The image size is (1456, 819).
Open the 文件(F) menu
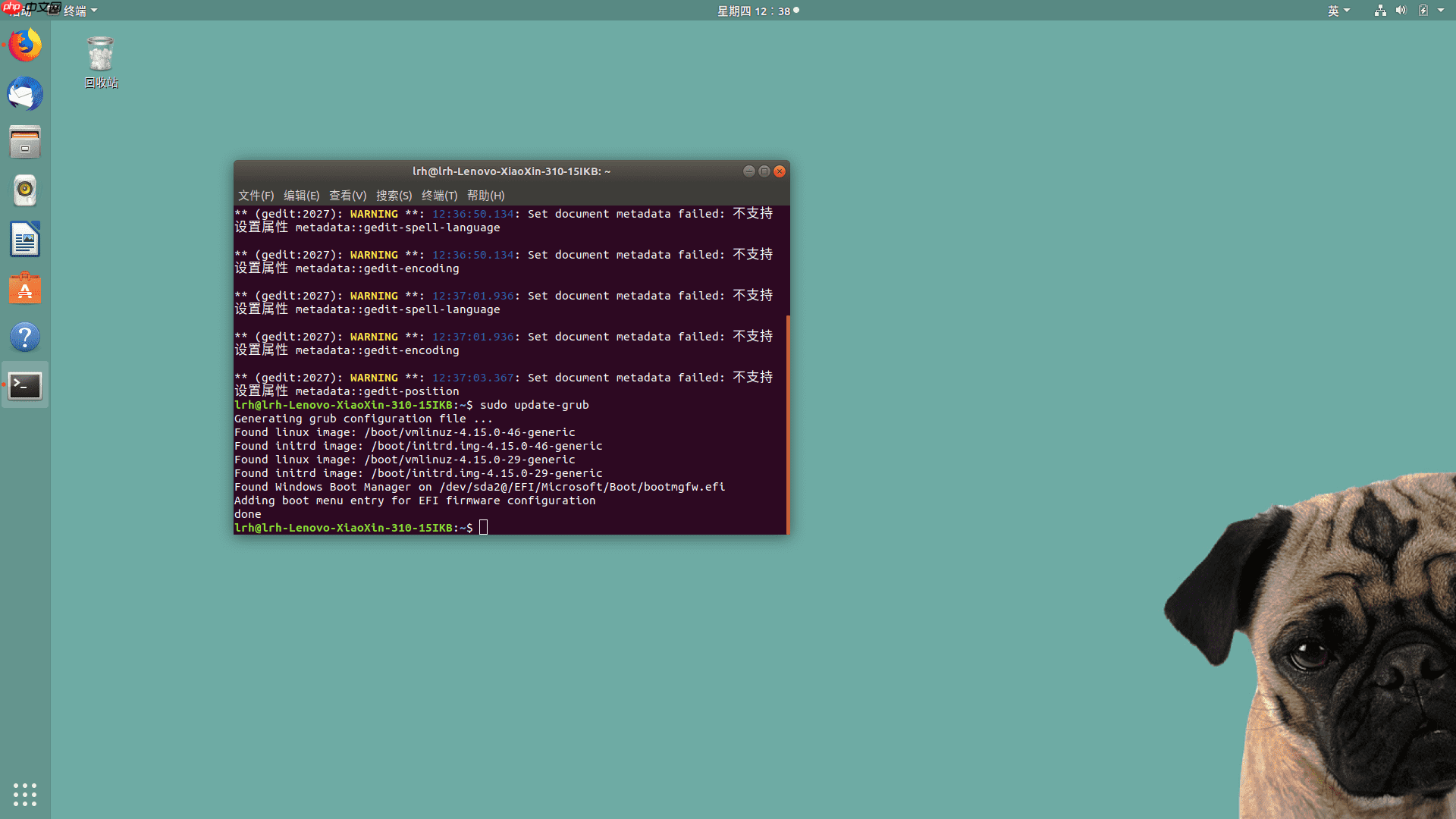(x=256, y=196)
